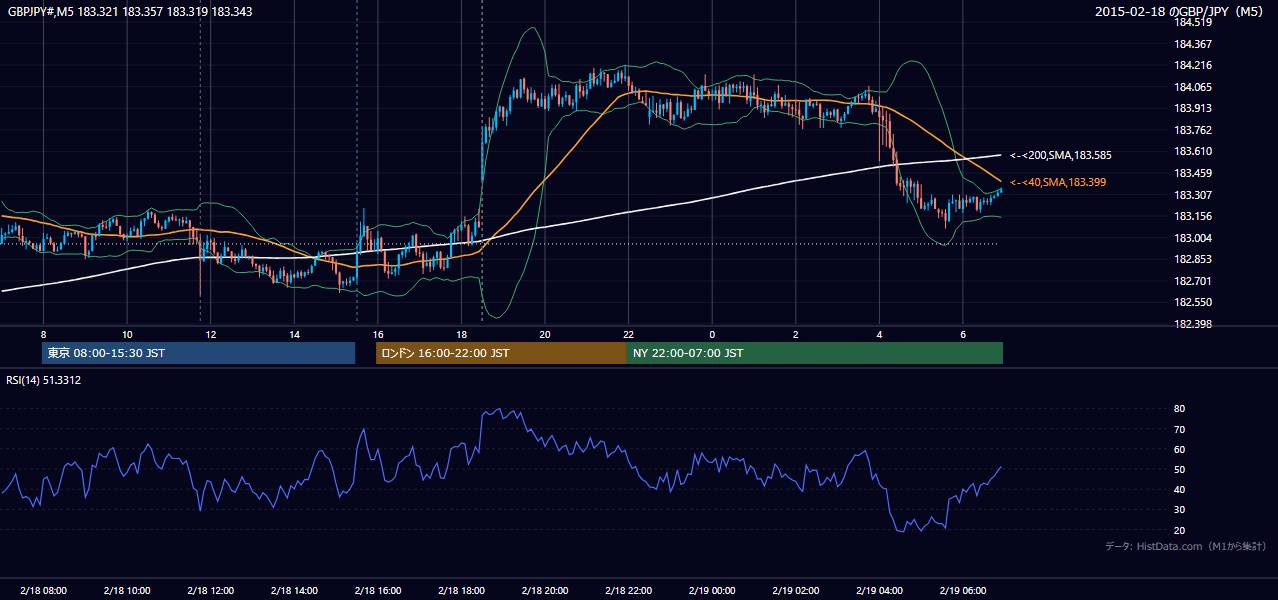The image size is (1278, 600).
Task: Click RSI scale level 20
Action: [x=1179, y=530]
